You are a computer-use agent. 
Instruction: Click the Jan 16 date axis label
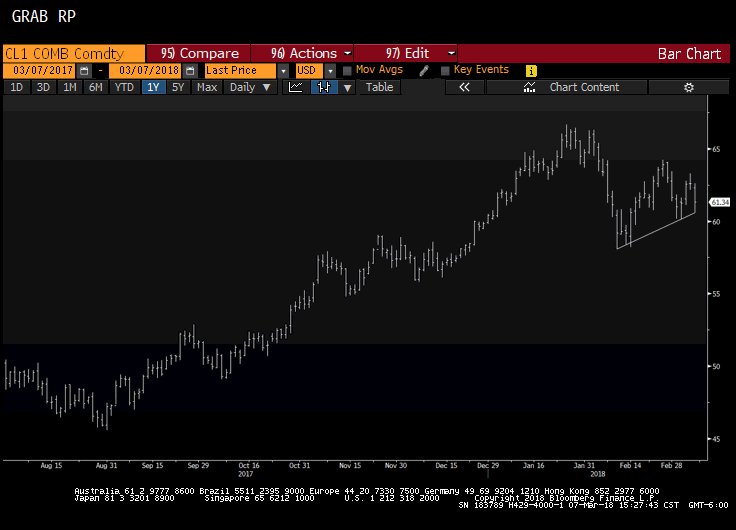534,466
